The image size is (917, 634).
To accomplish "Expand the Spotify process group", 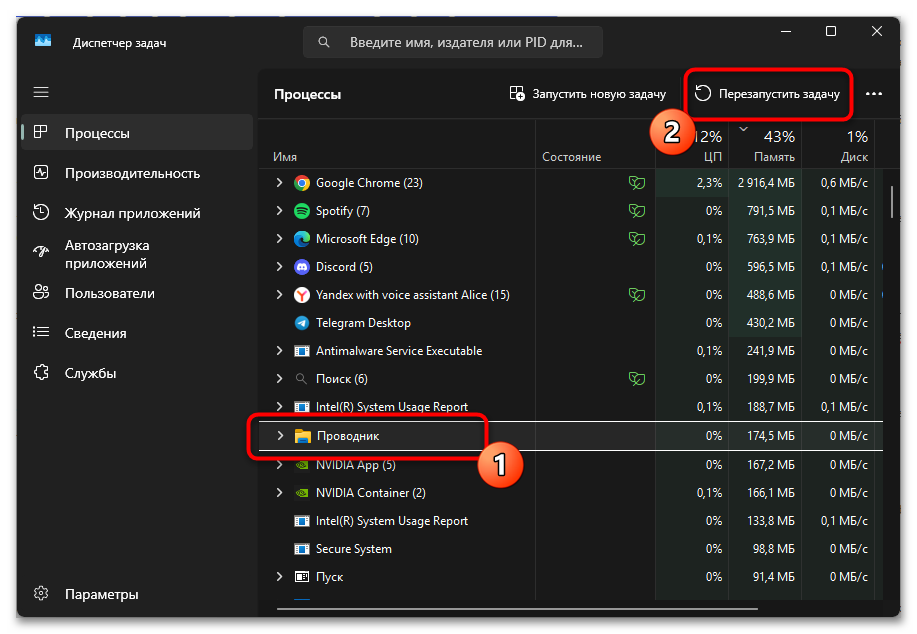I will [x=280, y=211].
